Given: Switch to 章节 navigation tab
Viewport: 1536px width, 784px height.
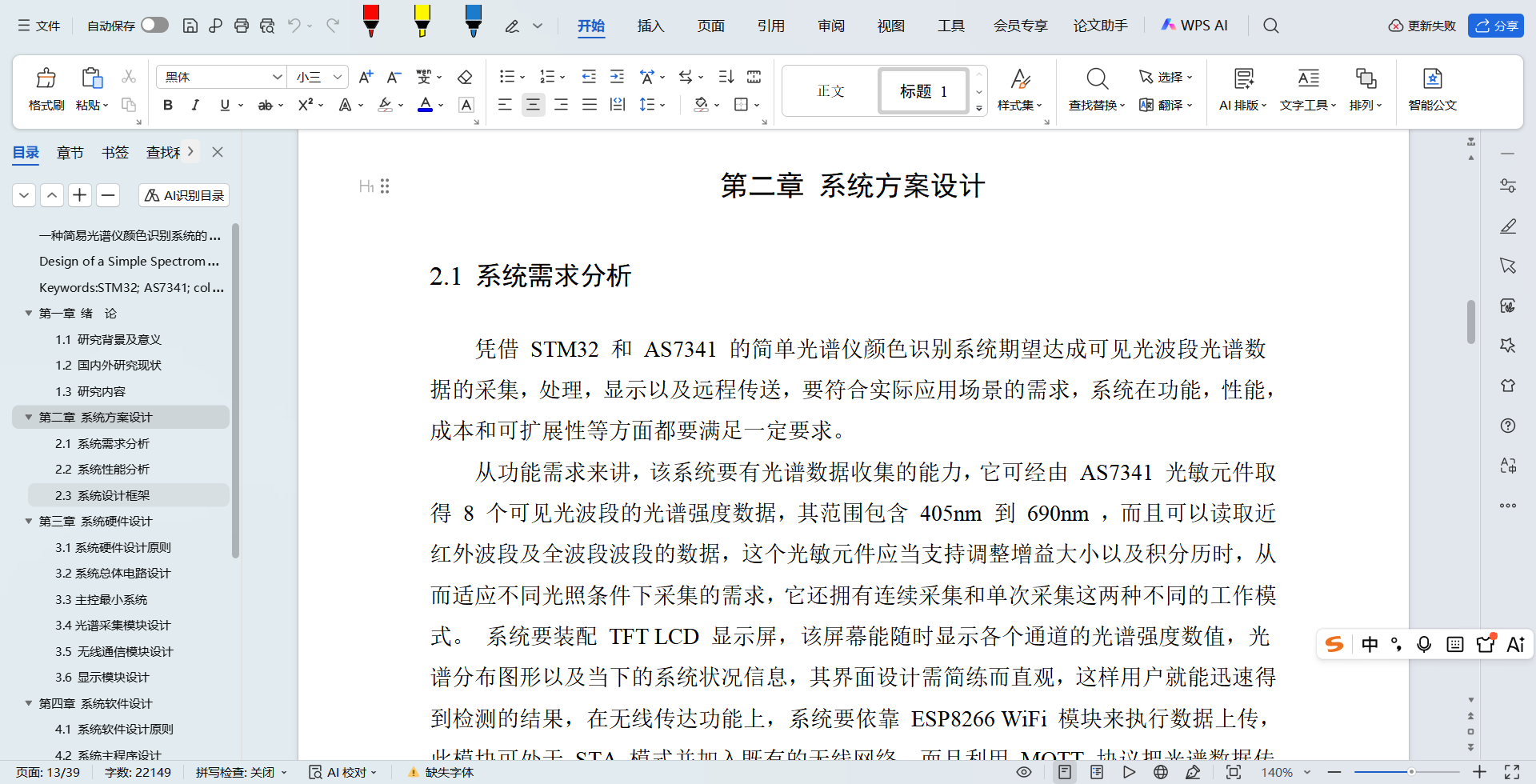Looking at the screenshot, I should click(x=70, y=152).
